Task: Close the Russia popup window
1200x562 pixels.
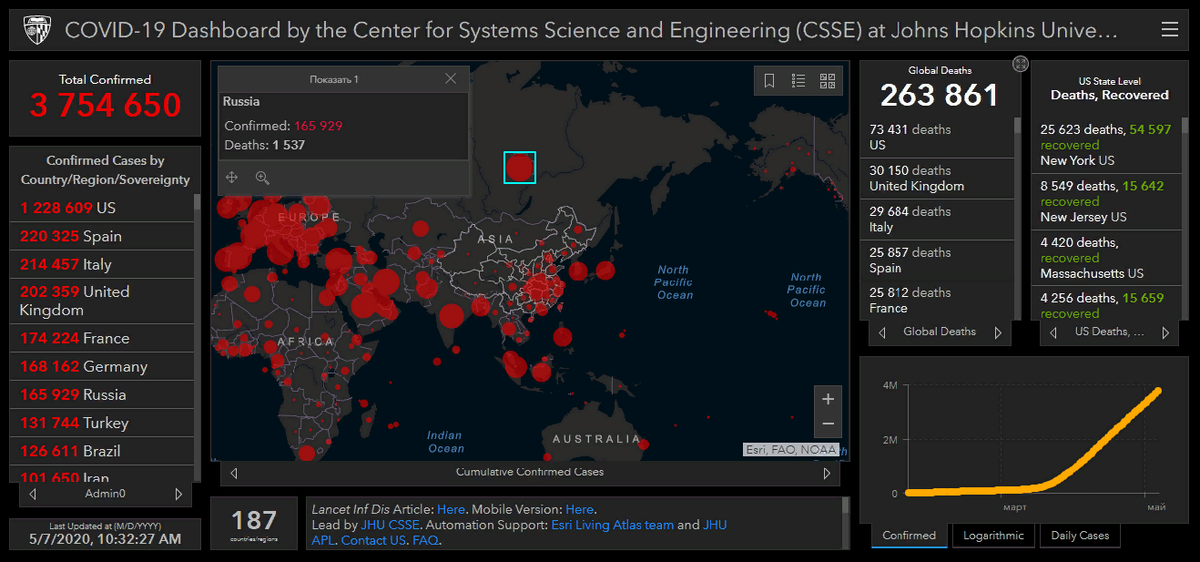Action: coord(450,78)
